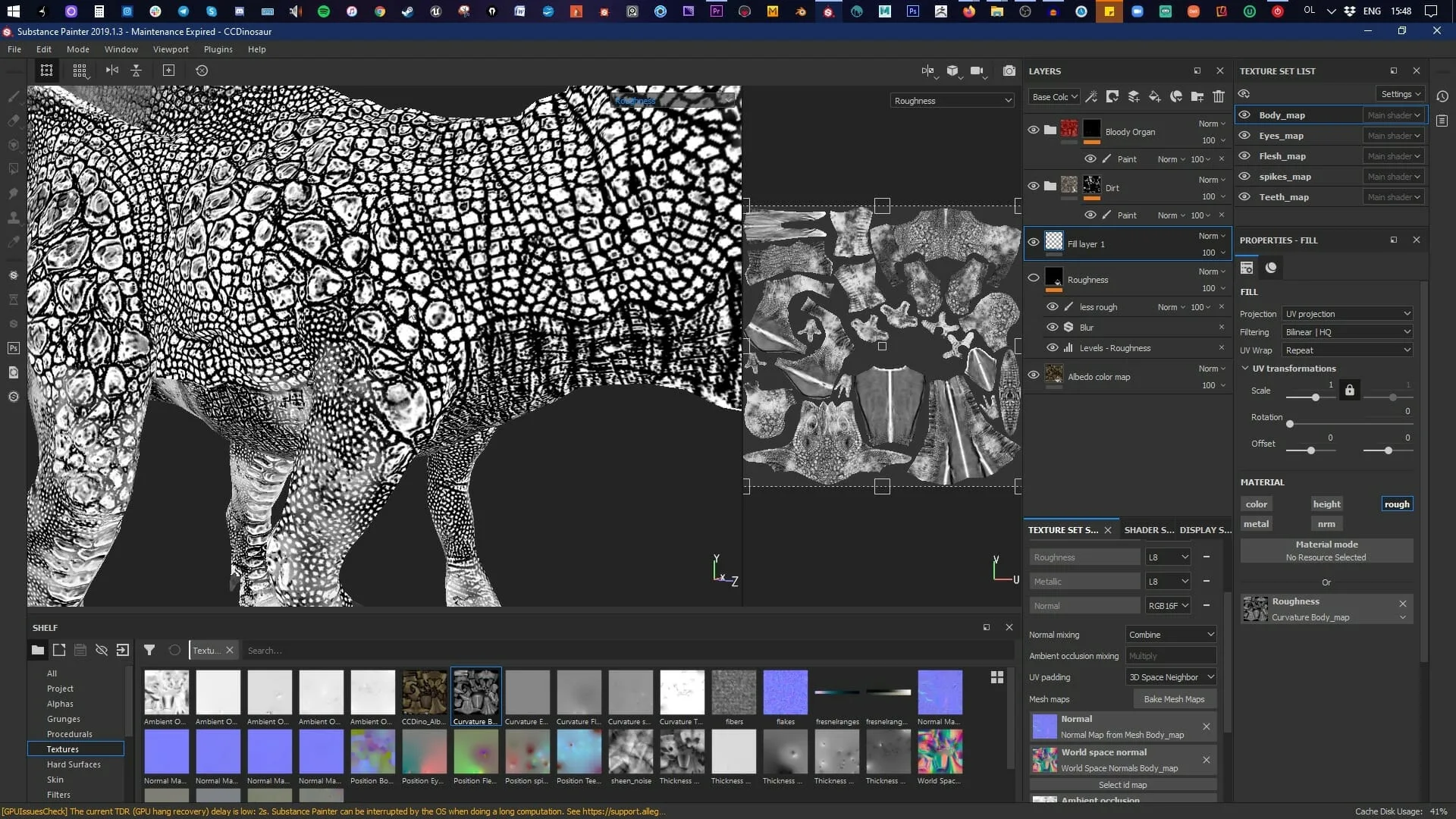The image size is (1456, 819).
Task: Select the Paint brush tool
Action: (x=13, y=96)
